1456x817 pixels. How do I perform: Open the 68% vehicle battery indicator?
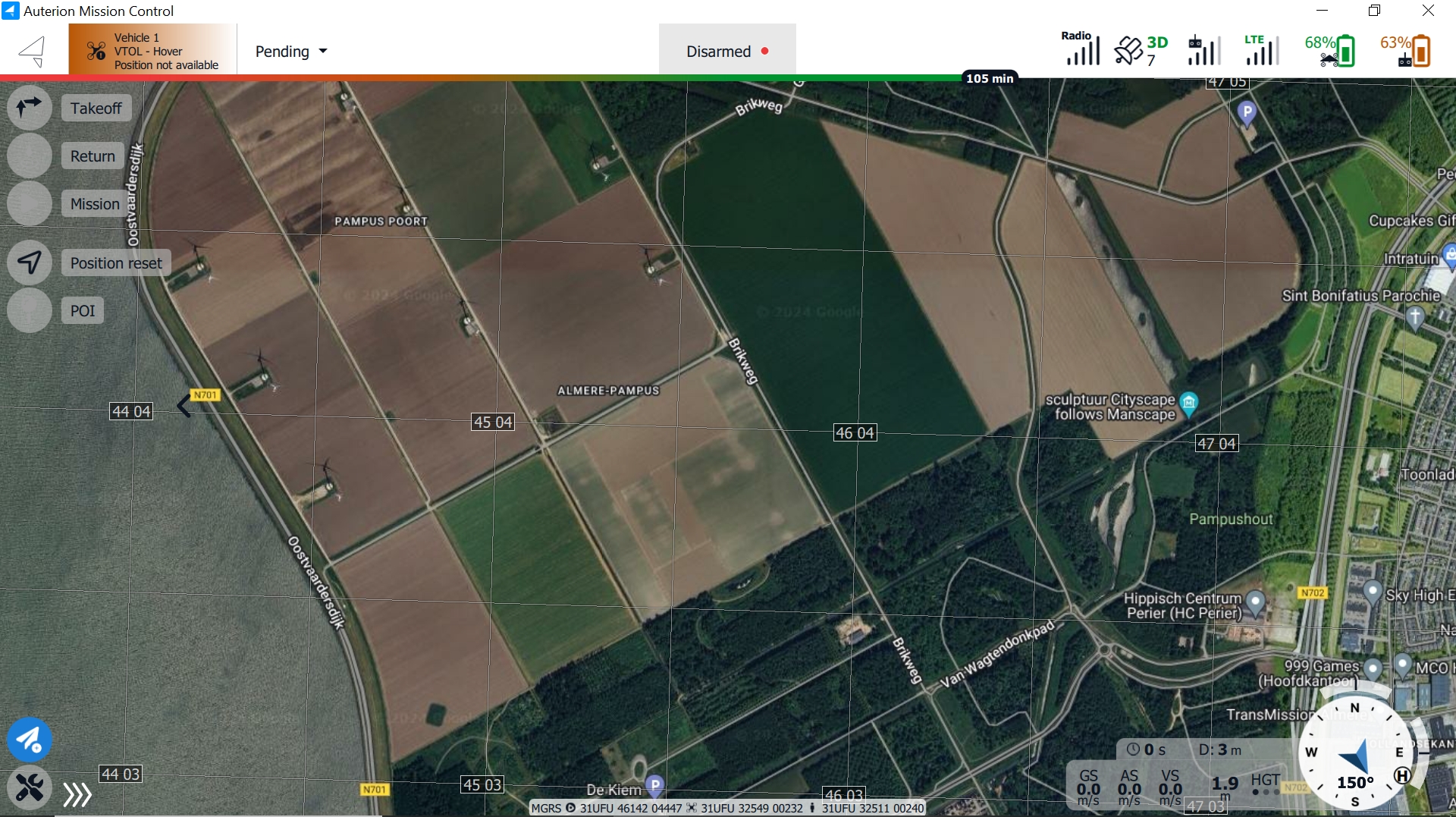coord(1329,51)
